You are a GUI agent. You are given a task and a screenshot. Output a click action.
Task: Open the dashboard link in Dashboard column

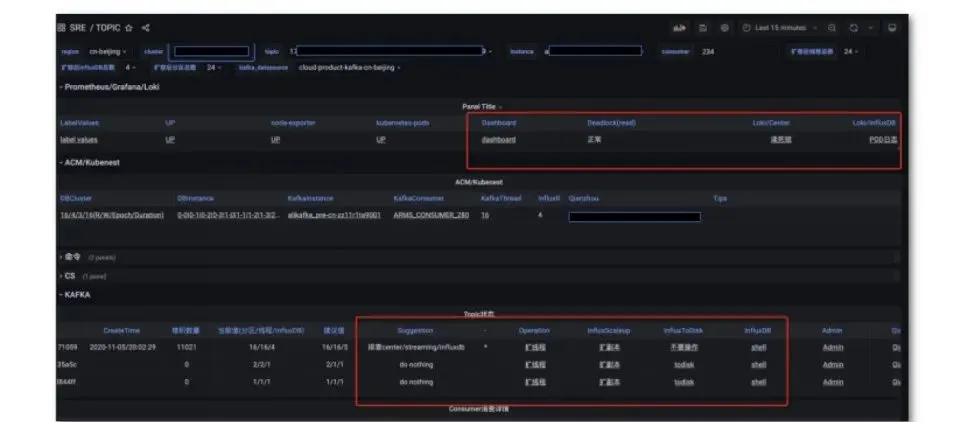[x=498, y=140]
